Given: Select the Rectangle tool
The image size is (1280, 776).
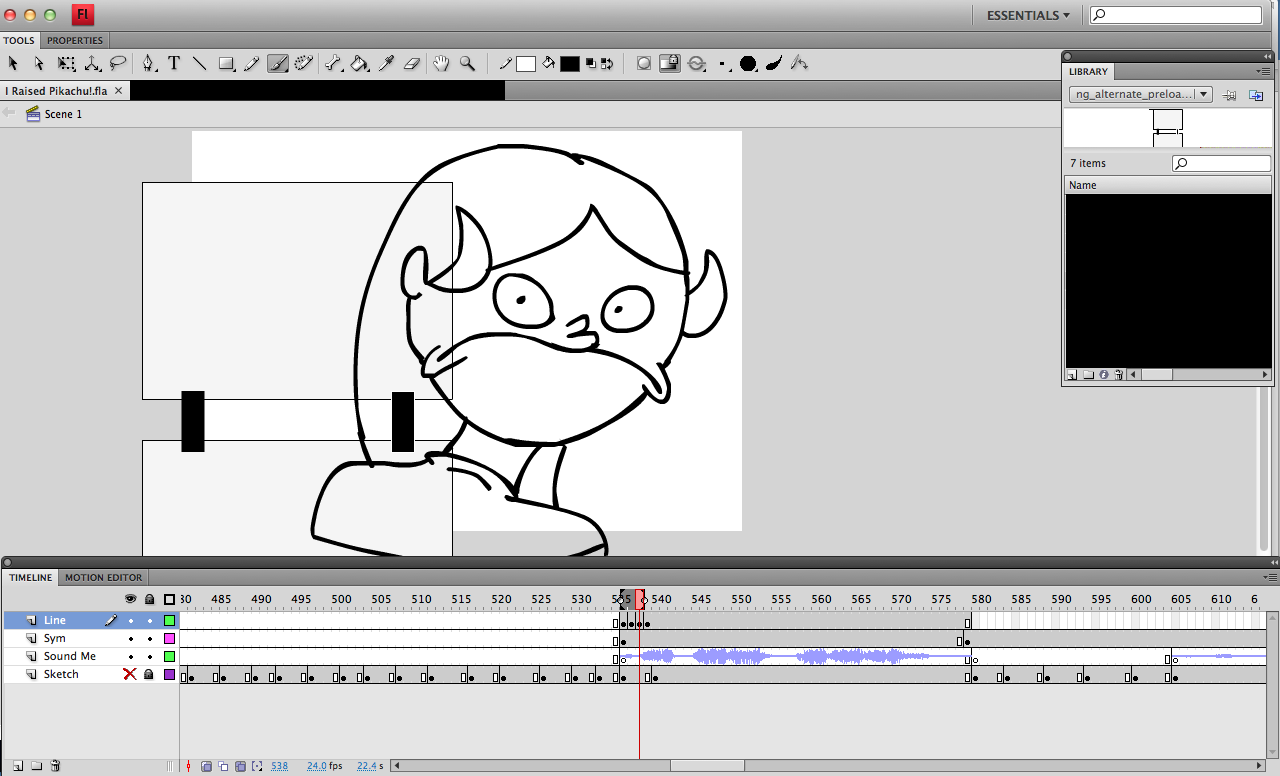Looking at the screenshot, I should [x=227, y=64].
